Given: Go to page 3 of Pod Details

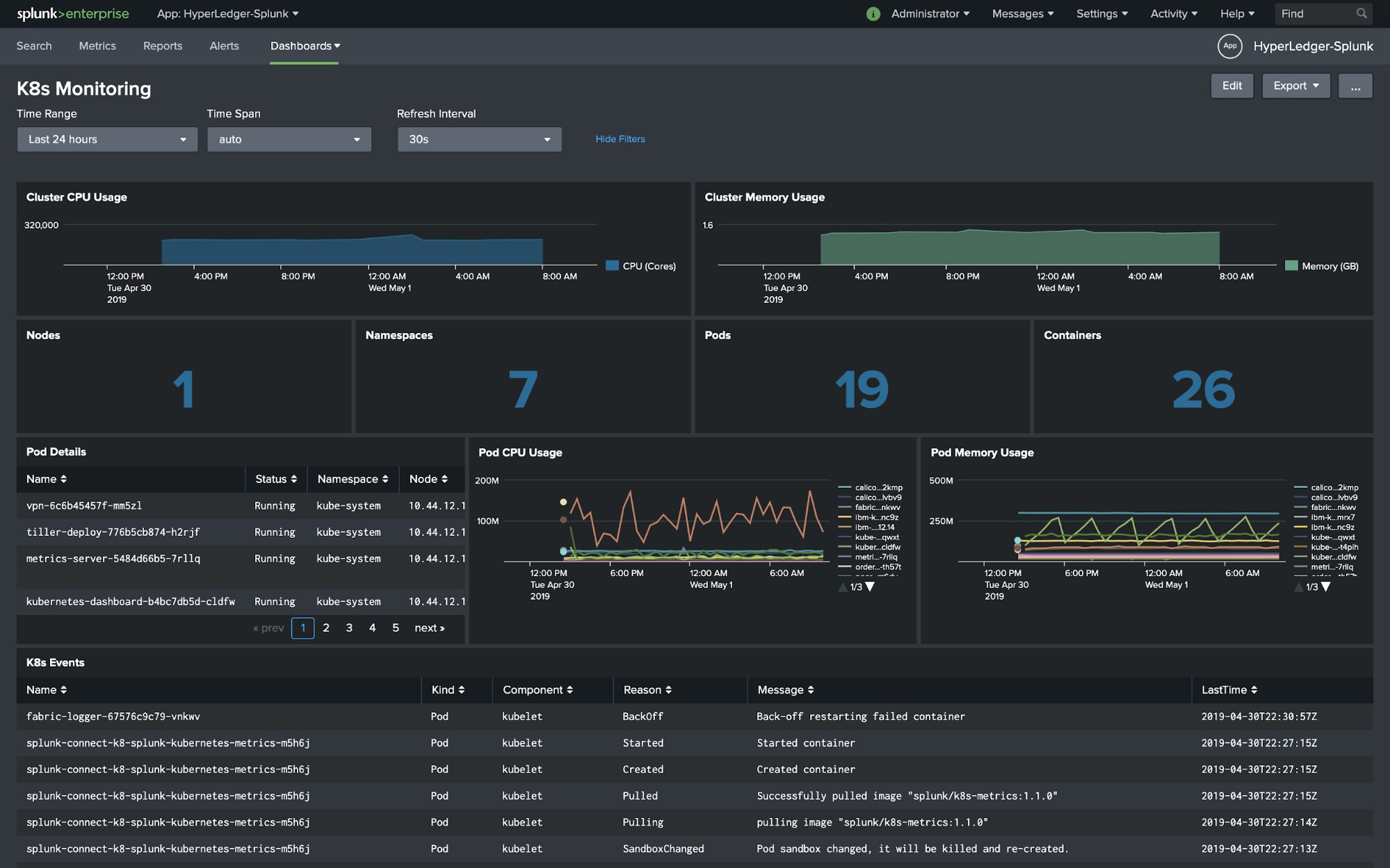Looking at the screenshot, I should (349, 628).
